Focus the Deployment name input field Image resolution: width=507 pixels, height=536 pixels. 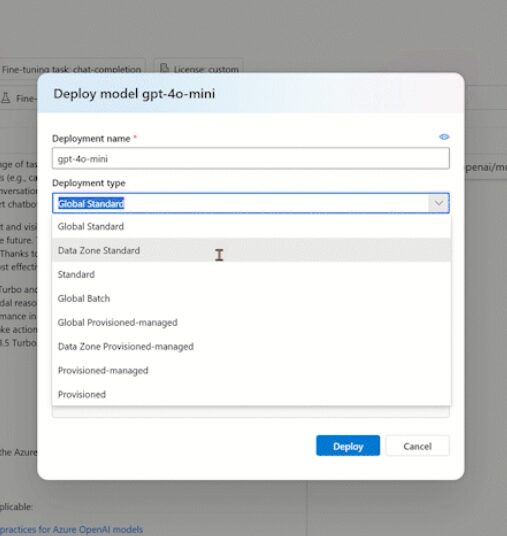point(251,159)
